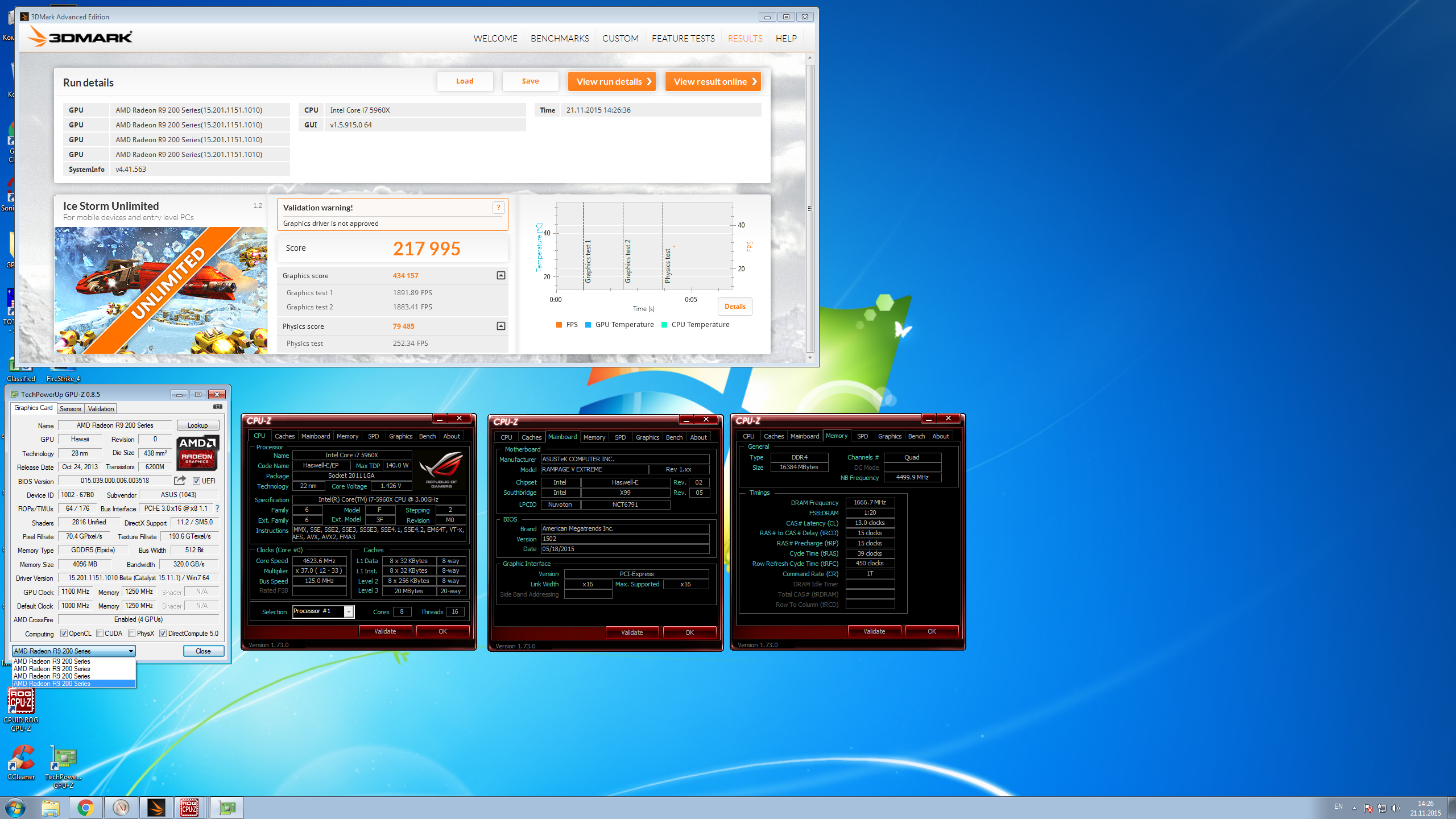Open the FireStrike_4 desktop item

tap(63, 378)
